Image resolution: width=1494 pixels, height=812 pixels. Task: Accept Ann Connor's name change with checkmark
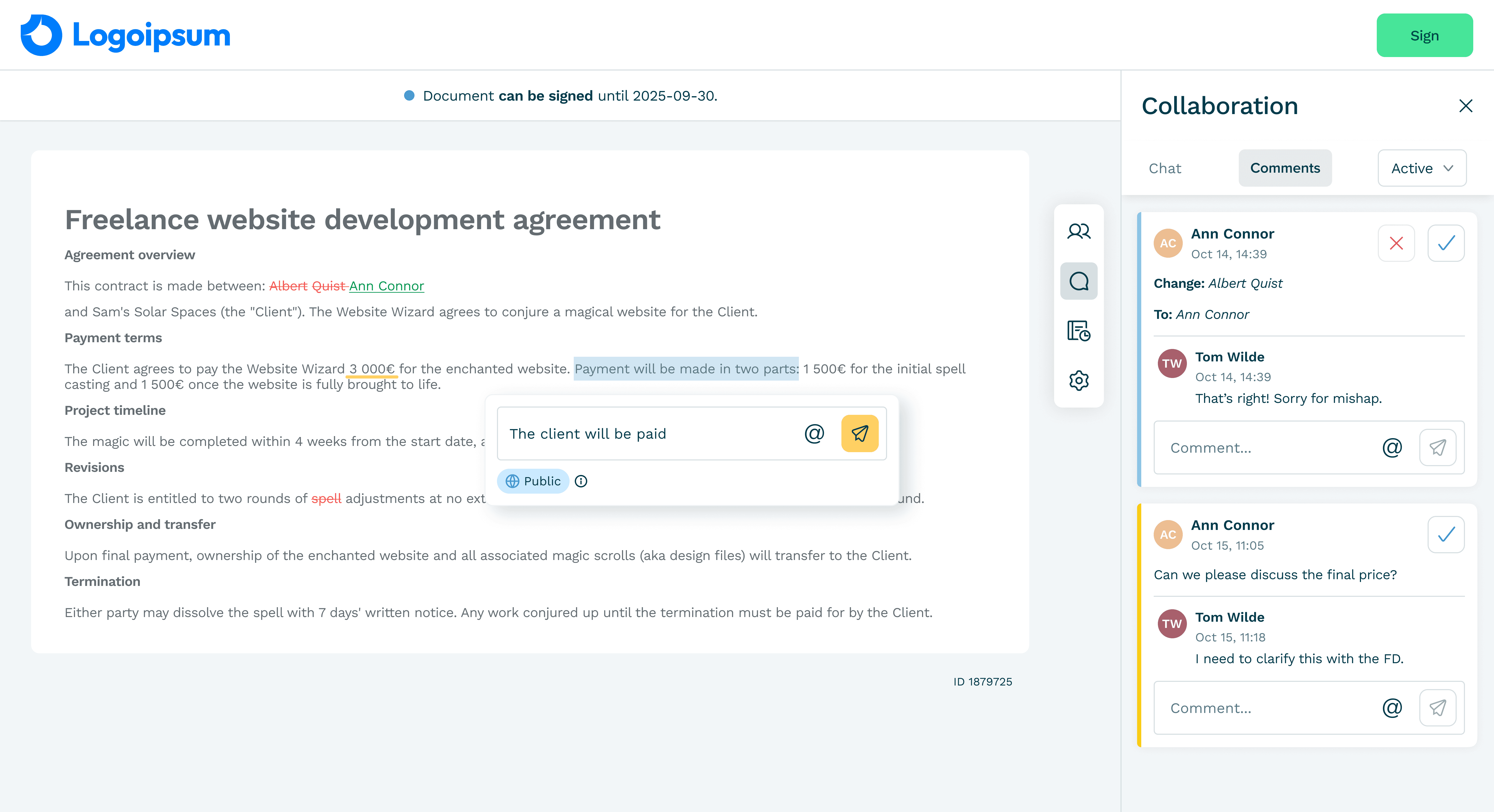[x=1446, y=243]
